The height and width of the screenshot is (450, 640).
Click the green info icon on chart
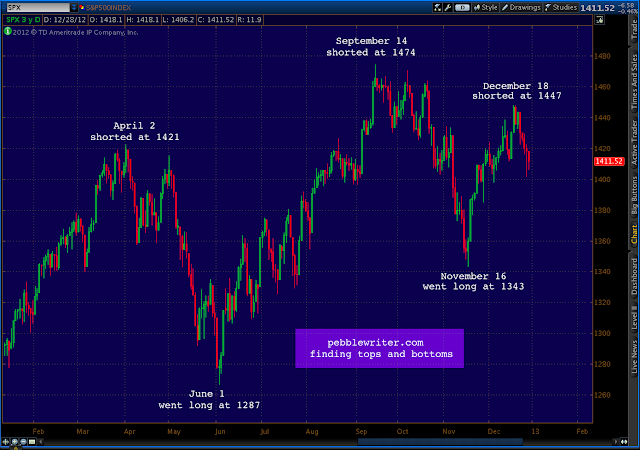tap(7, 31)
